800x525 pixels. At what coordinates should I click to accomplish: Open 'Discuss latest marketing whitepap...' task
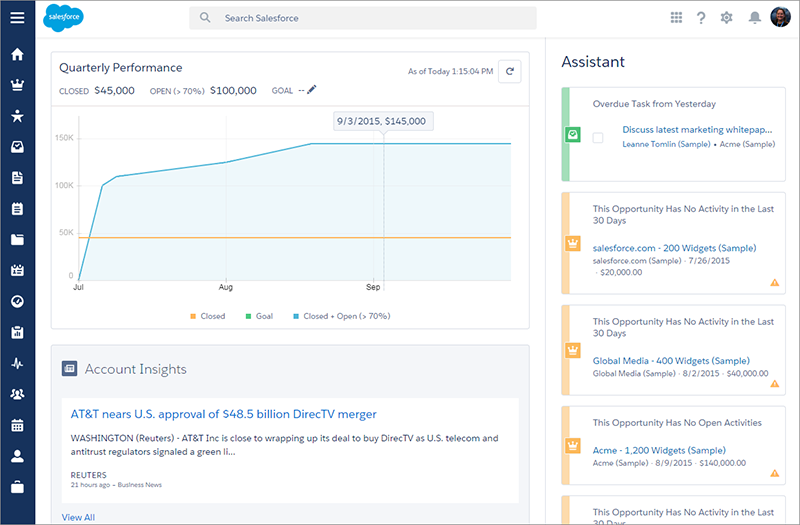point(697,130)
